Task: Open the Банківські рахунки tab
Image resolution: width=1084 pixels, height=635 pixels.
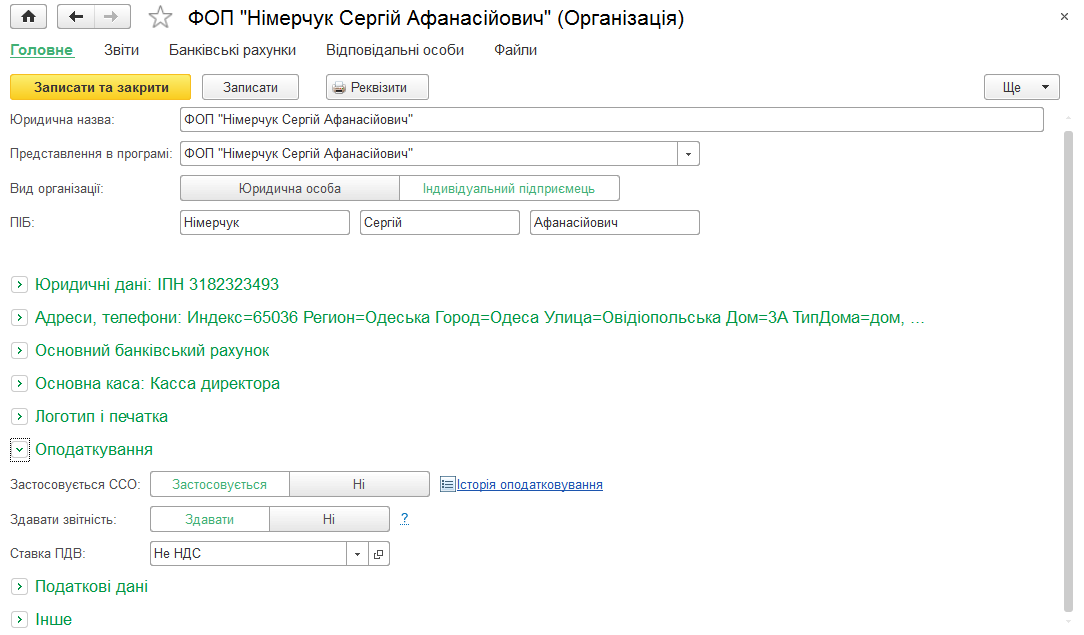Action: point(232,50)
